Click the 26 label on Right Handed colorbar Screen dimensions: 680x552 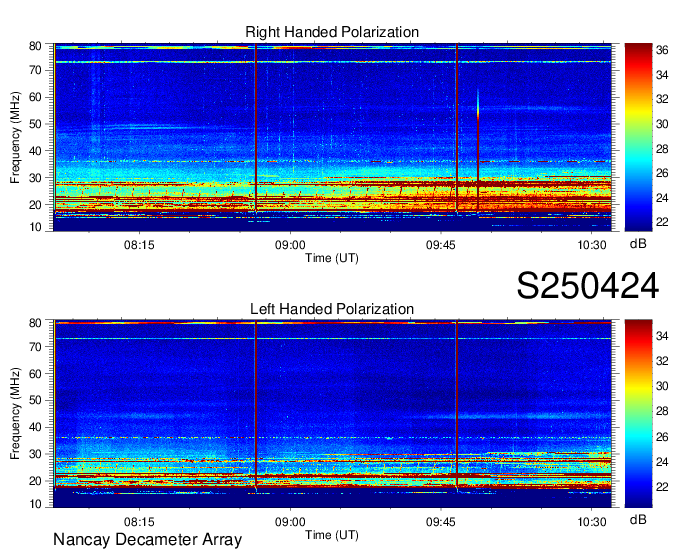662,173
